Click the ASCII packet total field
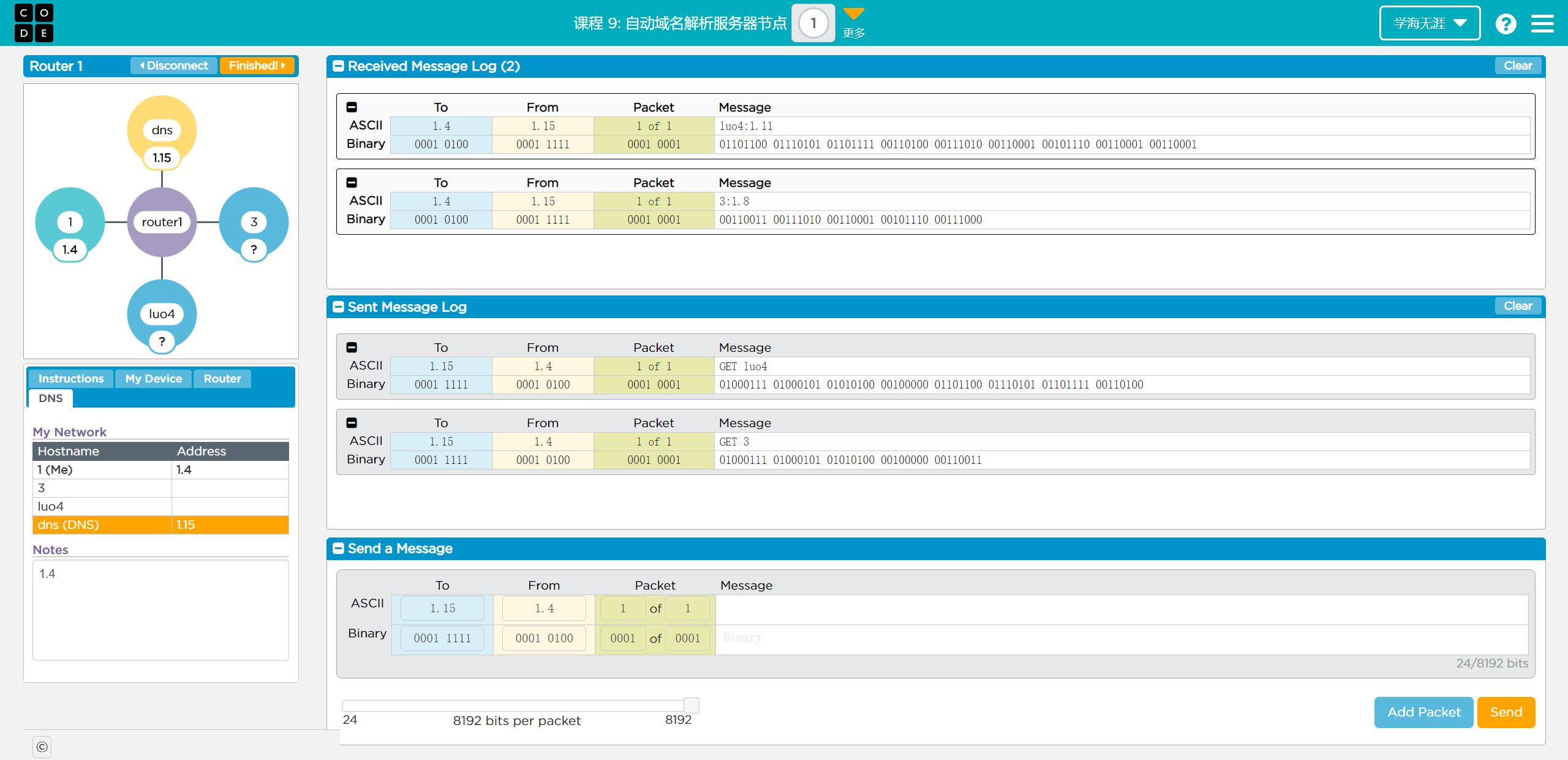The height and width of the screenshot is (760, 1568). 688,609
